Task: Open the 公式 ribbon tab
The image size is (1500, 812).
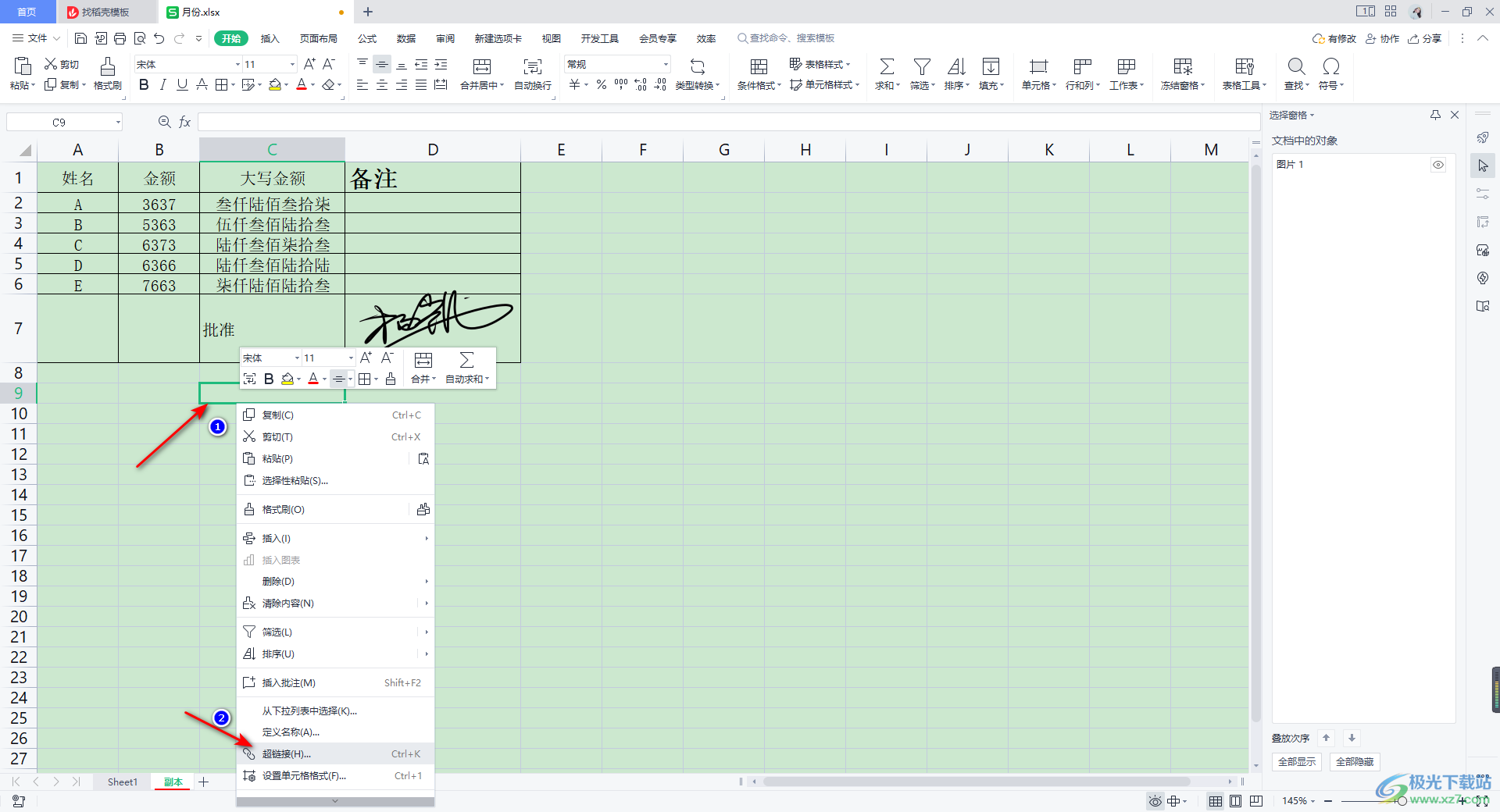Action: coord(367,38)
